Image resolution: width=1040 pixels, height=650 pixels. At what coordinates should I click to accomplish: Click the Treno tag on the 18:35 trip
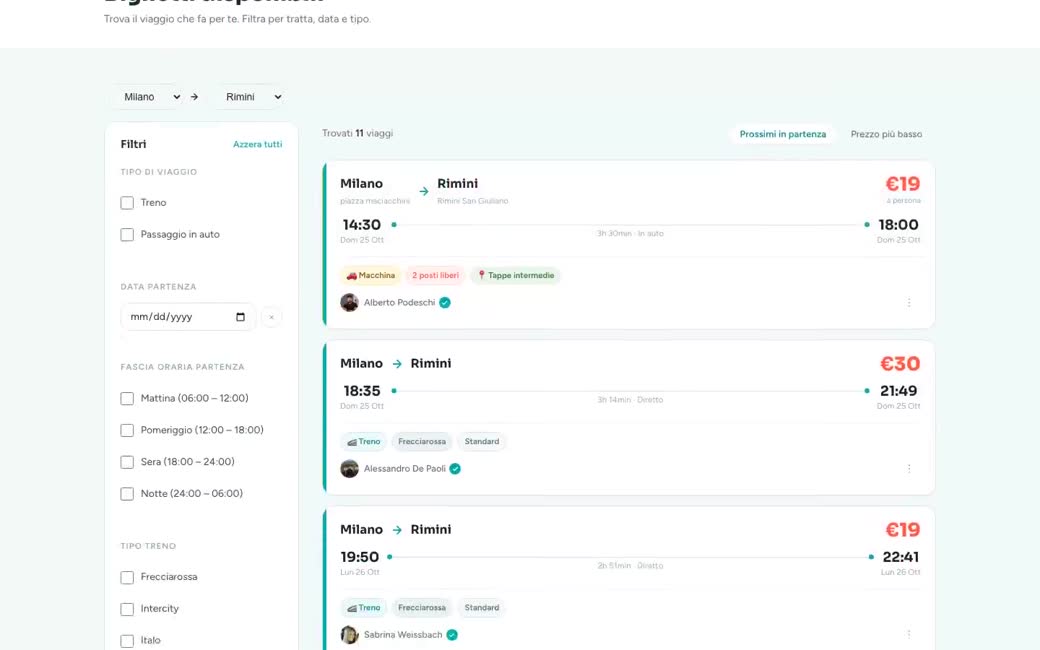pos(363,441)
